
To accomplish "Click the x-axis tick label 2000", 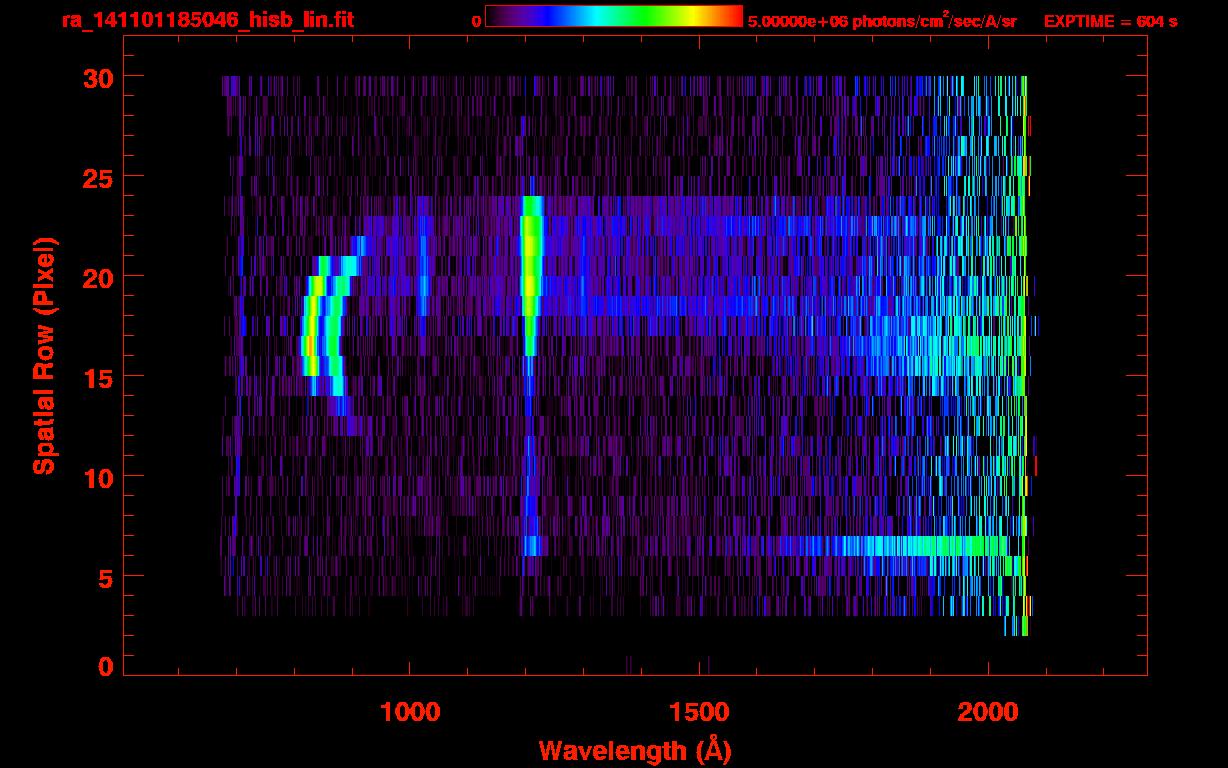I will 988,711.
